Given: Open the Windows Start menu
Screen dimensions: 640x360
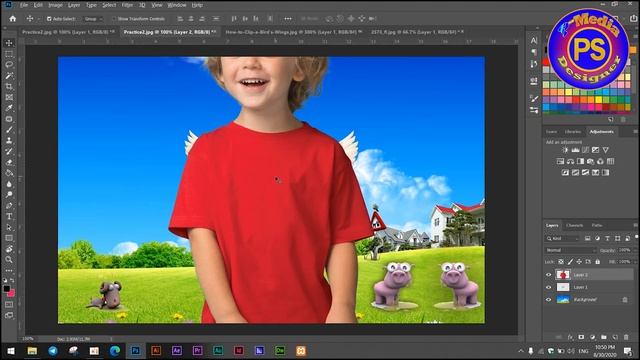Looking at the screenshot, I should 11,351.
